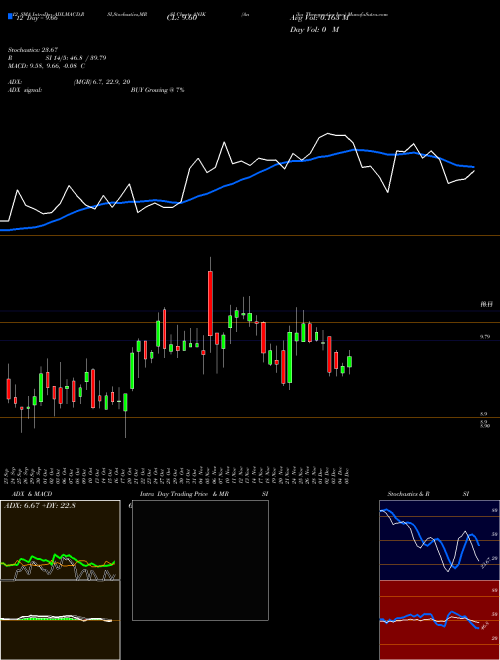Select the '(MGR) 6.7, 22.9, 20' ADX values
Viewport: 500px width, 660px height.
[102, 82]
